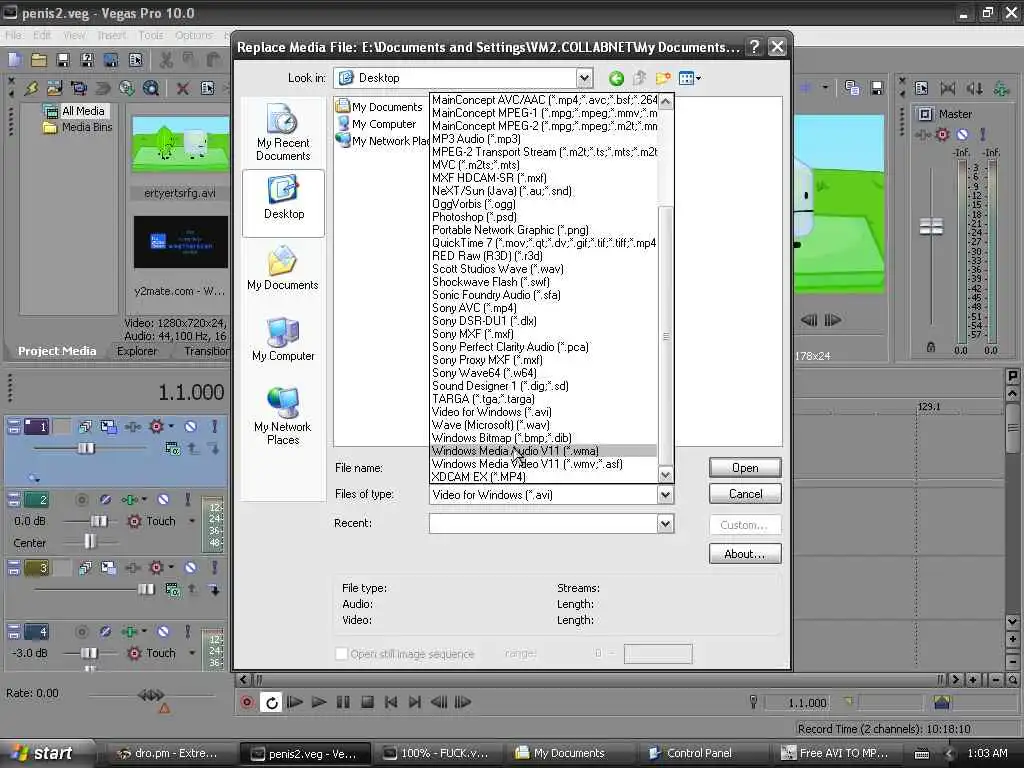1024x768 pixels.
Task: Arm track 4 for record
Action: [x=82, y=632]
